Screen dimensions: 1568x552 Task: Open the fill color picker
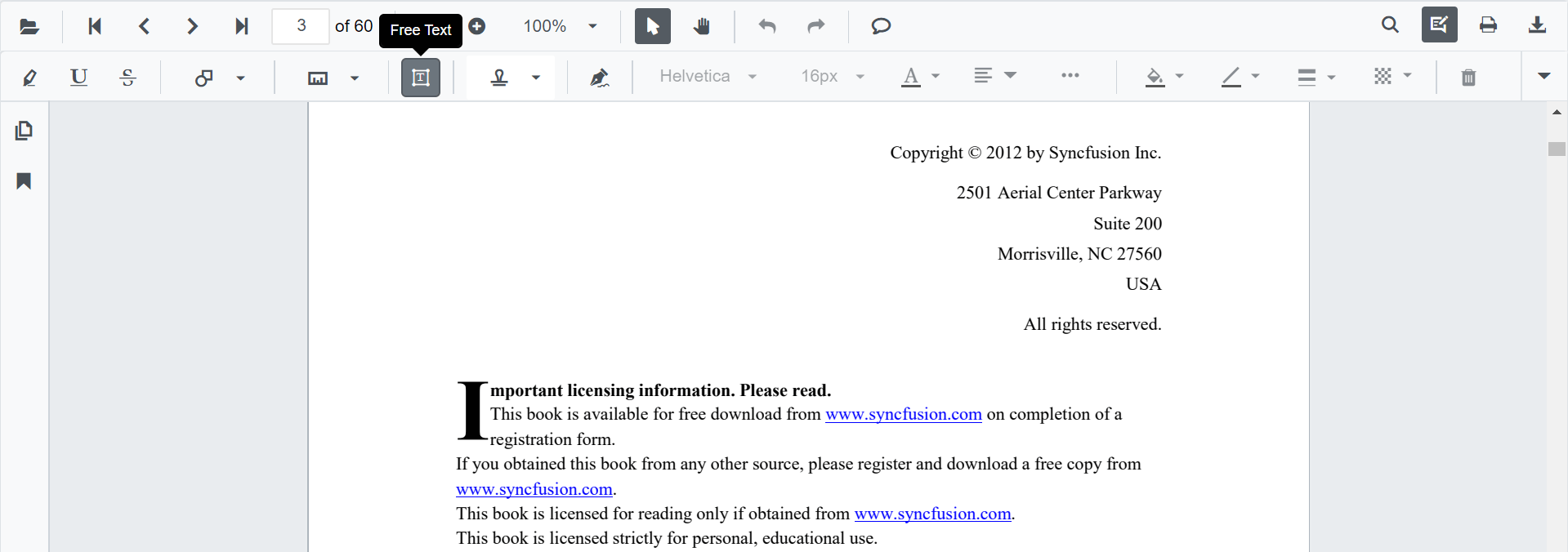click(1164, 77)
